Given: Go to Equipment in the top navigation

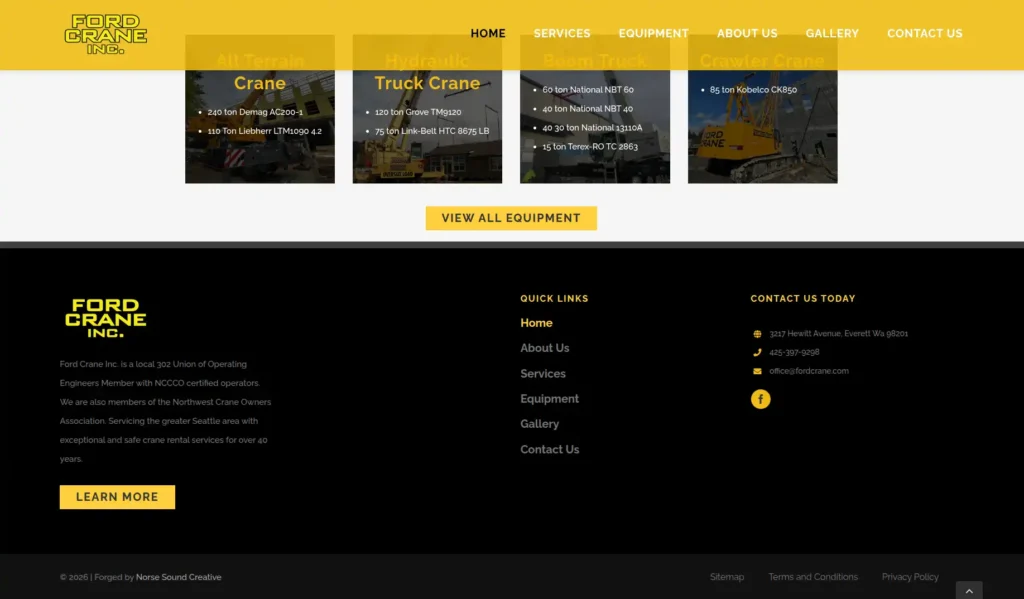Looking at the screenshot, I should (653, 33).
